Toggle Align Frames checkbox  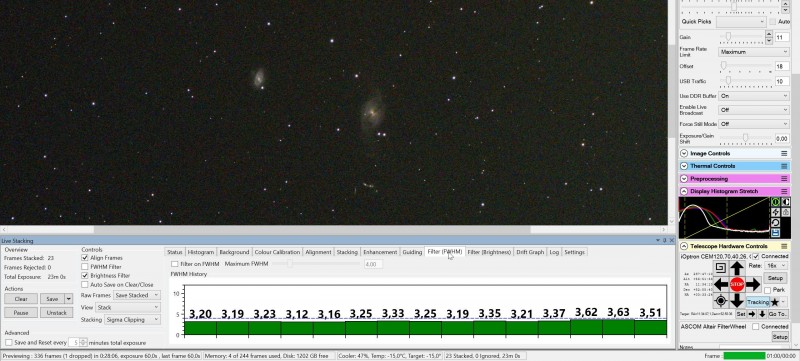pos(85,258)
